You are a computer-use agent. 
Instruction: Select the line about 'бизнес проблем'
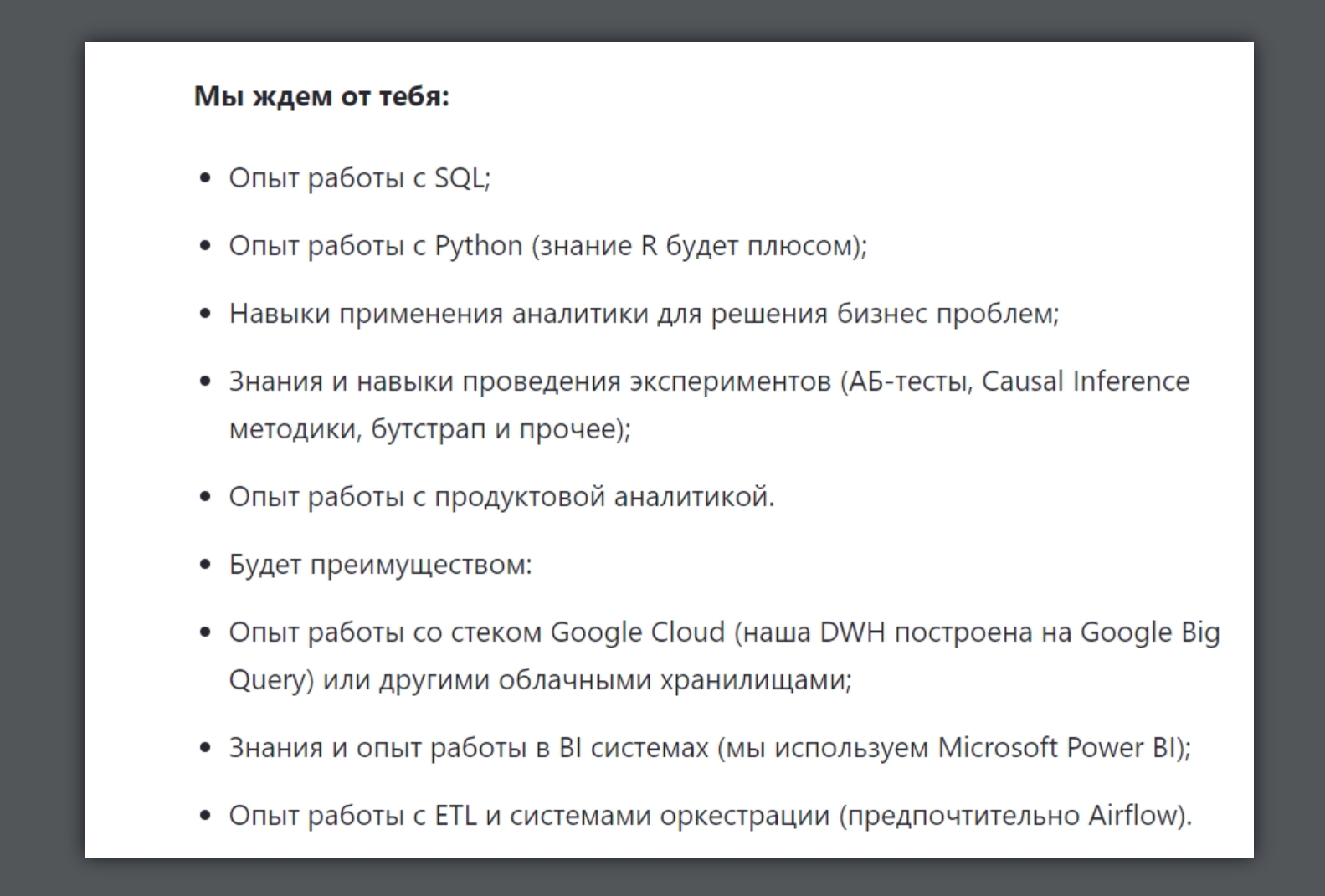coord(645,314)
